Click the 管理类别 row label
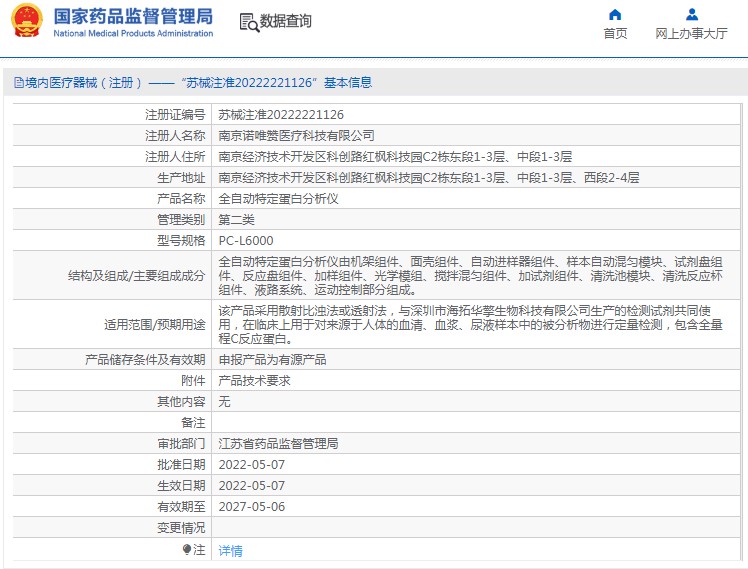This screenshot has height=569, width=748. tap(181, 220)
